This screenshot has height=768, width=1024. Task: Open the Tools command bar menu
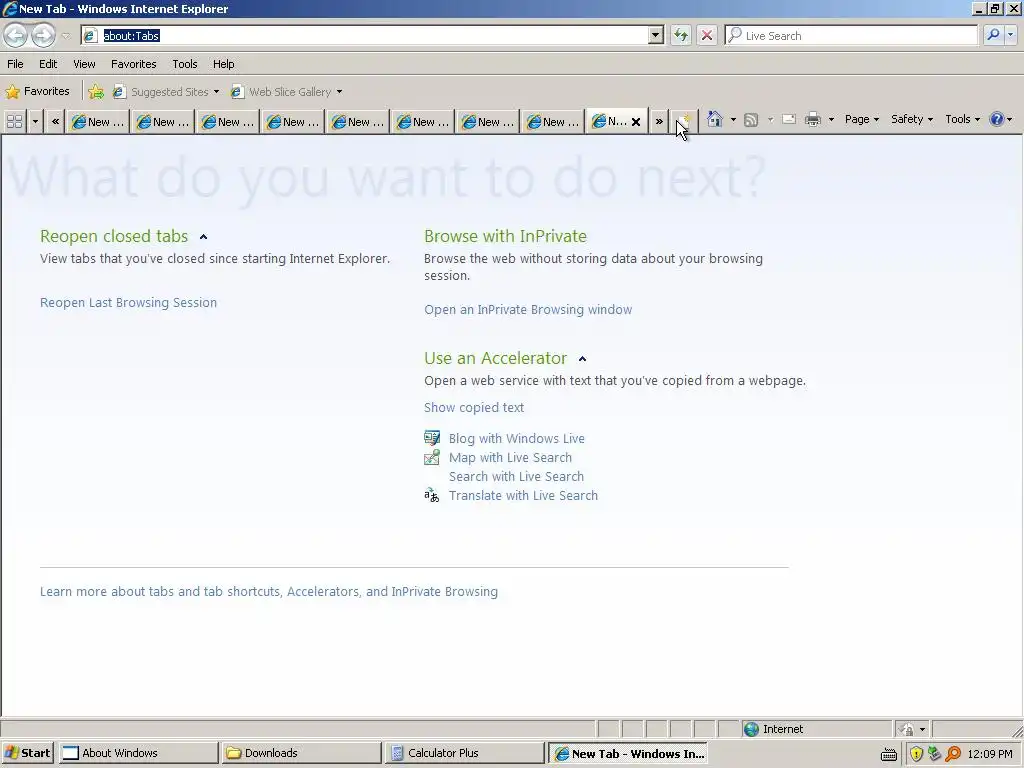click(962, 120)
